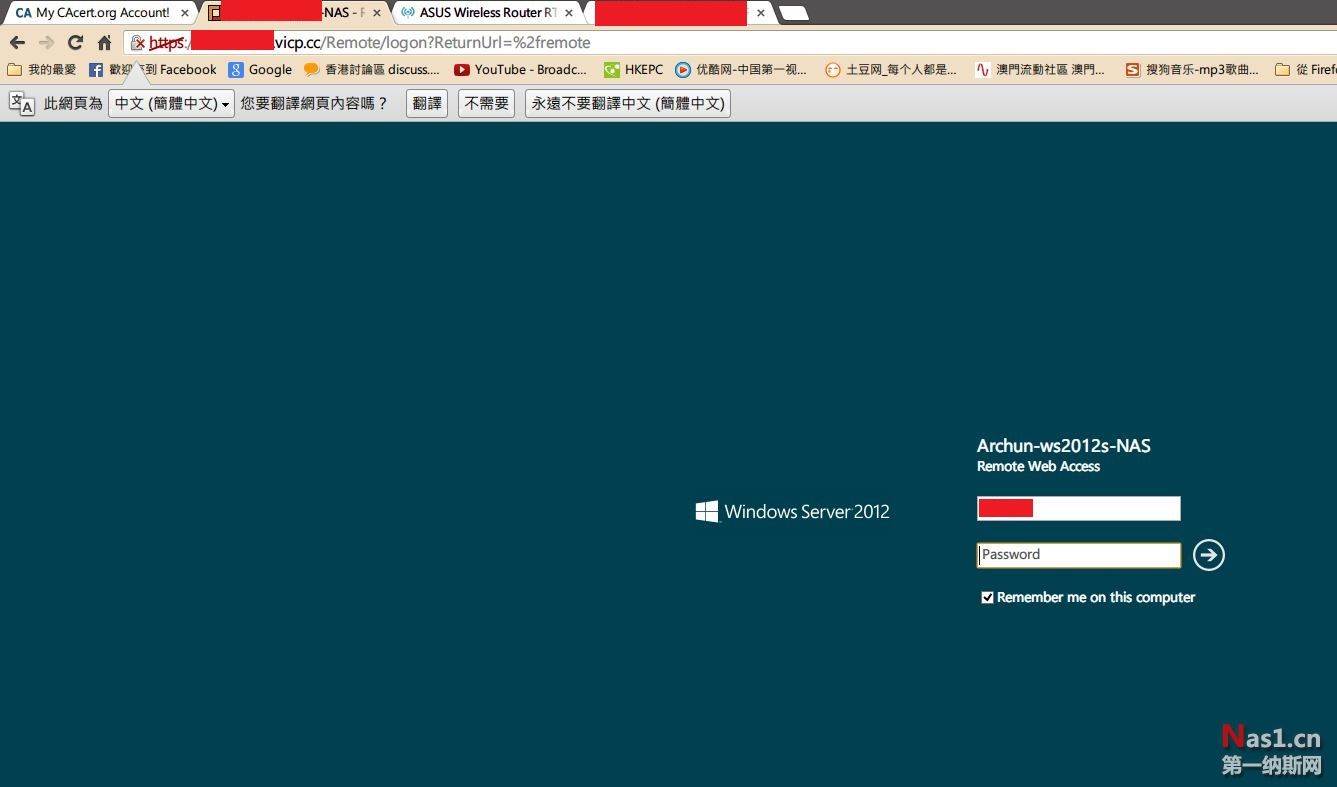This screenshot has width=1337, height=787.
Task: Open the Facebook bookmark
Action: tap(153, 70)
